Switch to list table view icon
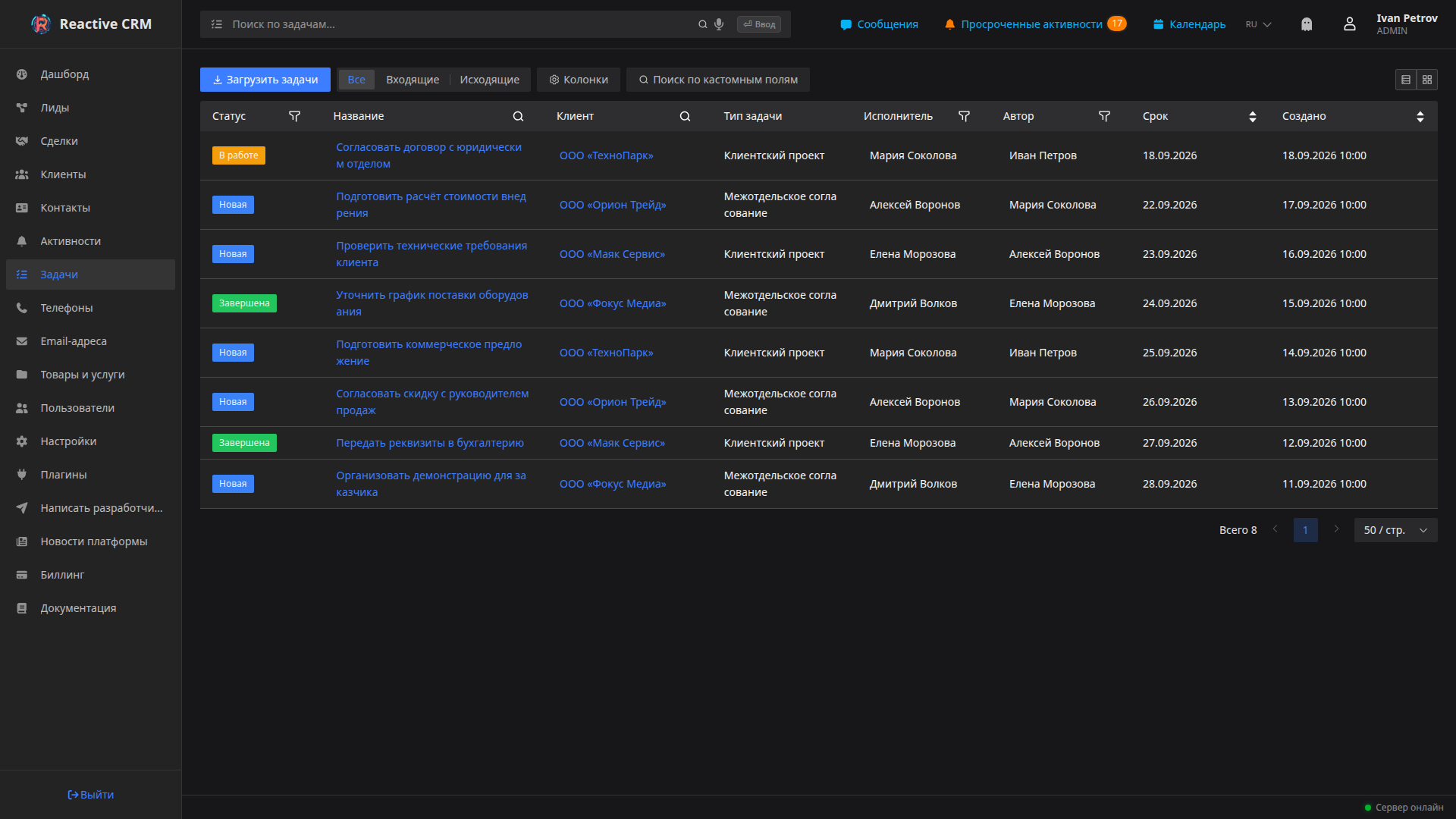Viewport: 1456px width, 819px height. [1405, 80]
